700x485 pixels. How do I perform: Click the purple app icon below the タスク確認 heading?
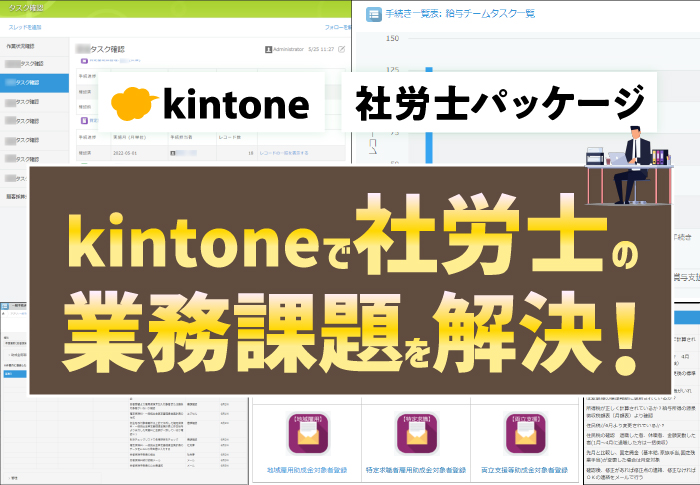click(x=84, y=61)
